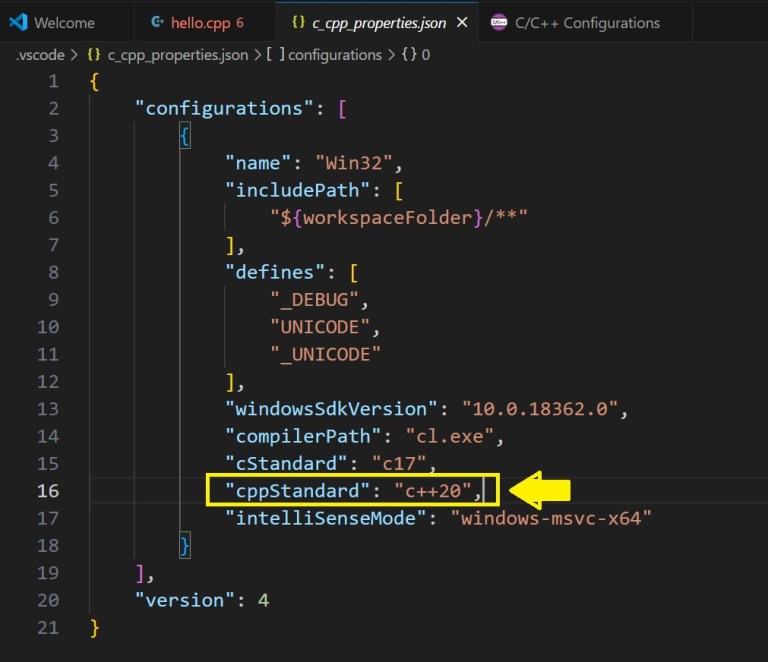This screenshot has height=662, width=768.
Task: Click the C++ file icon on hello.cpp tab
Action: (157, 22)
